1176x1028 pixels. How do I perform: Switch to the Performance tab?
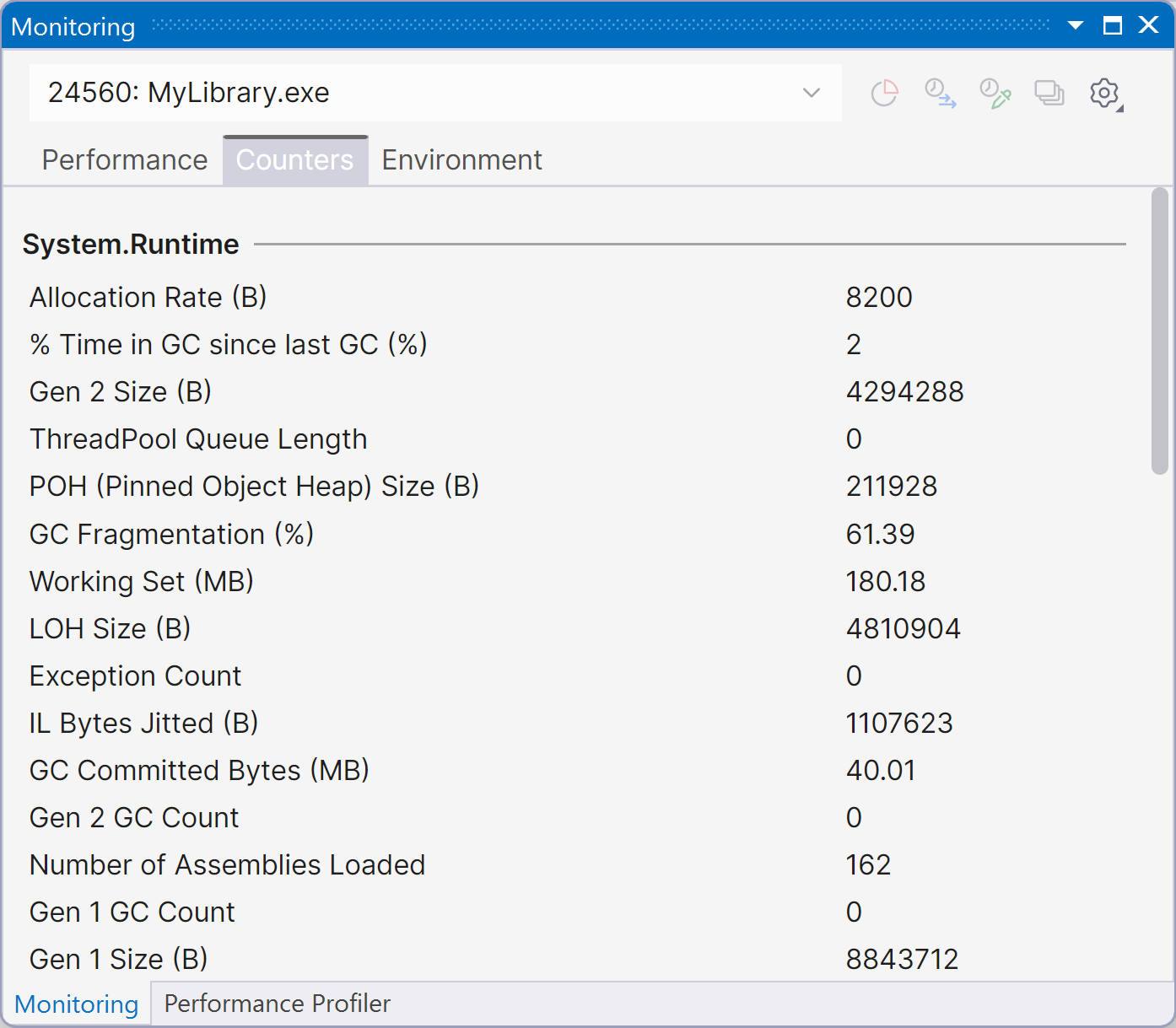point(125,160)
